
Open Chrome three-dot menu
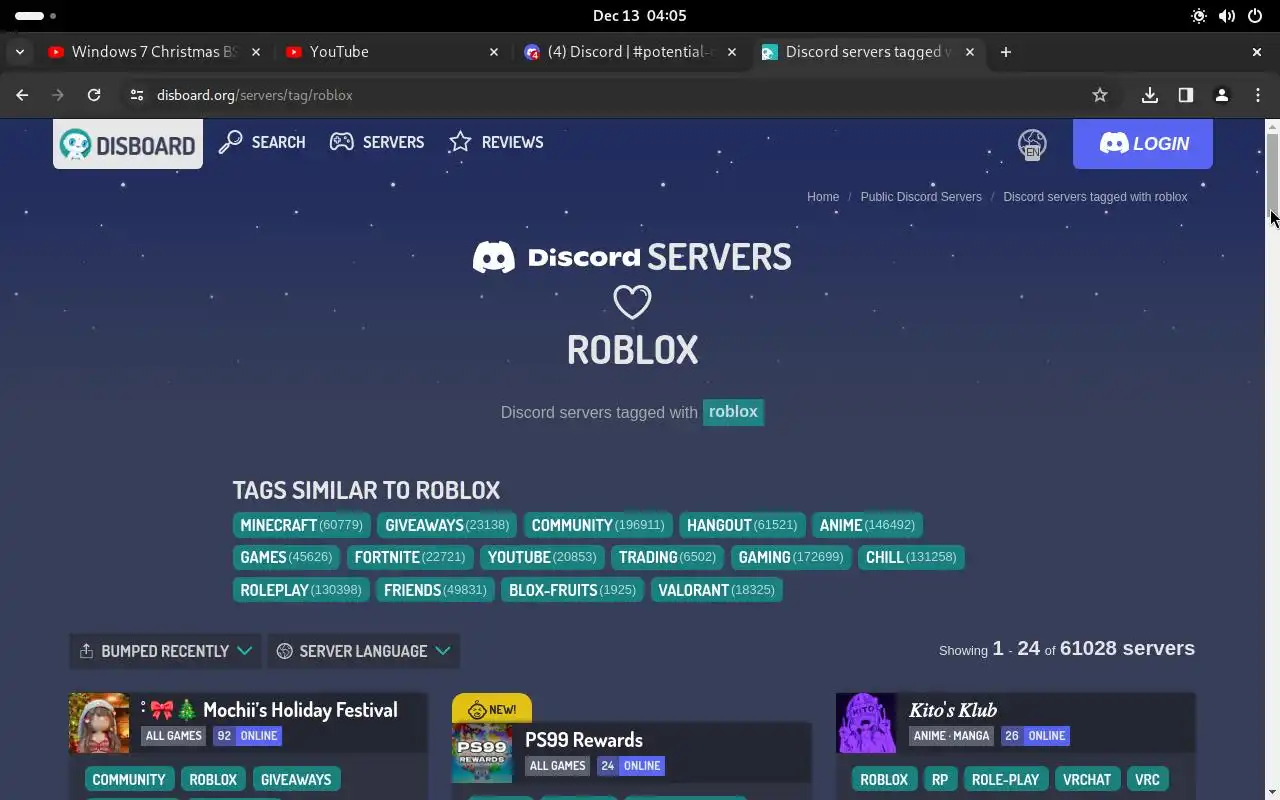click(x=1258, y=95)
